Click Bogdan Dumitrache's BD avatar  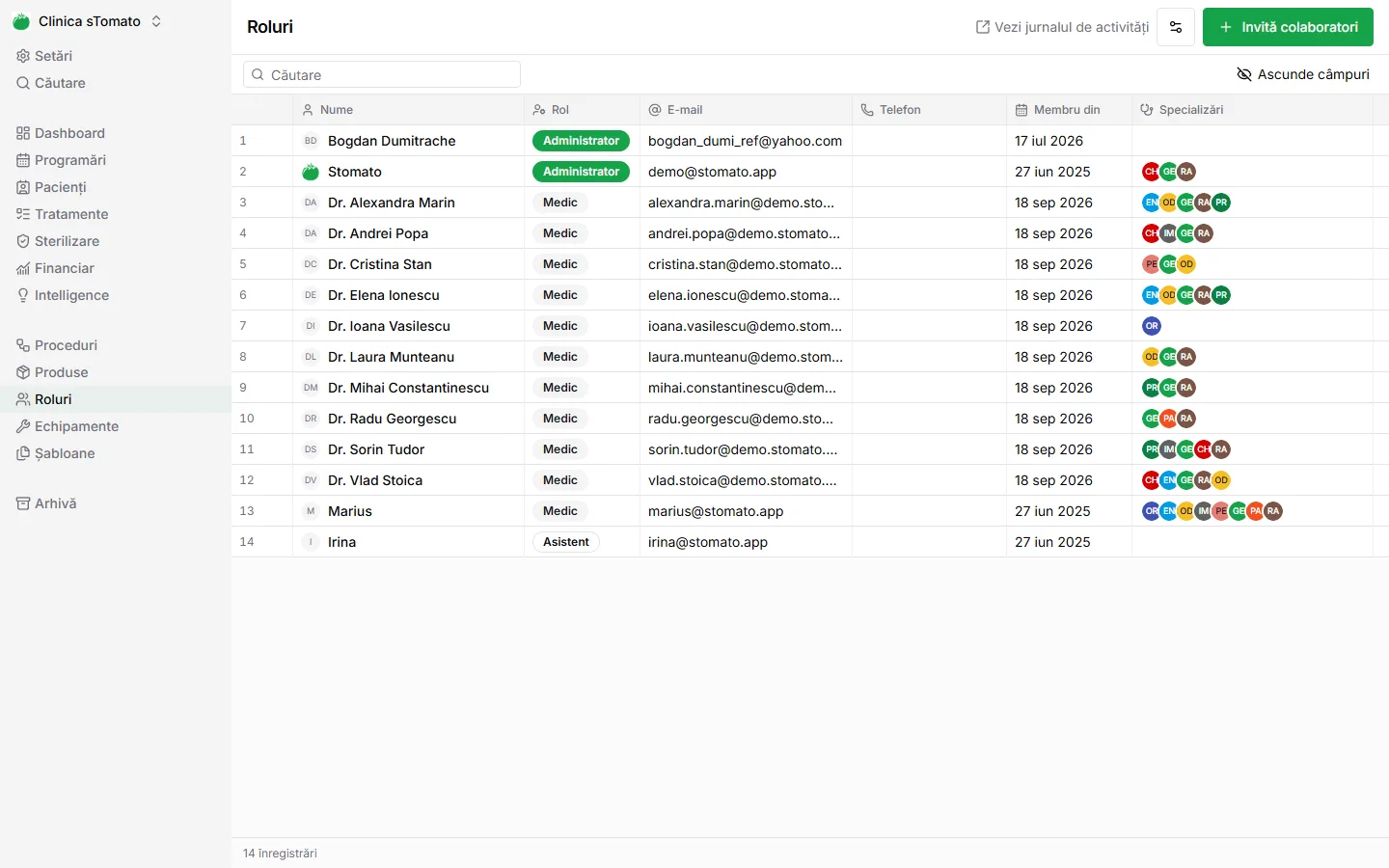pos(311,141)
